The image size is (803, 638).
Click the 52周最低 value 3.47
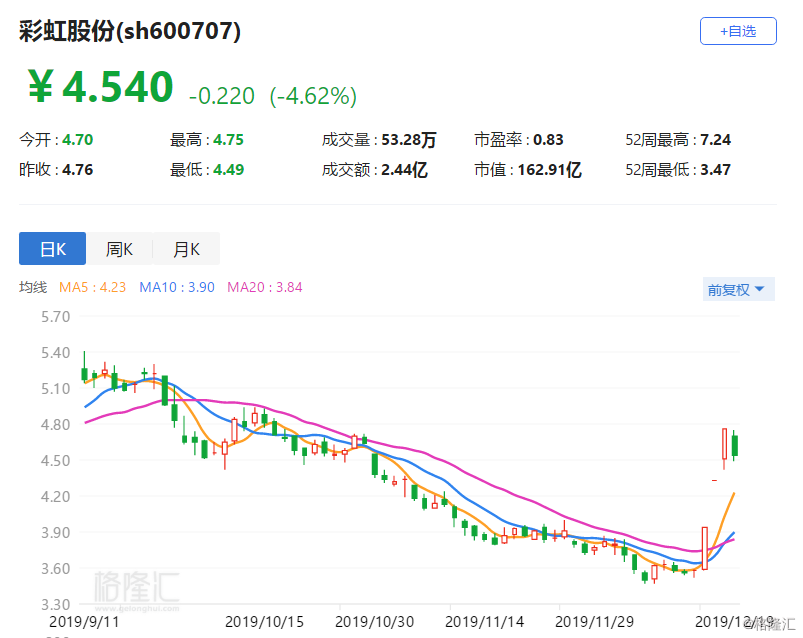[715, 169]
